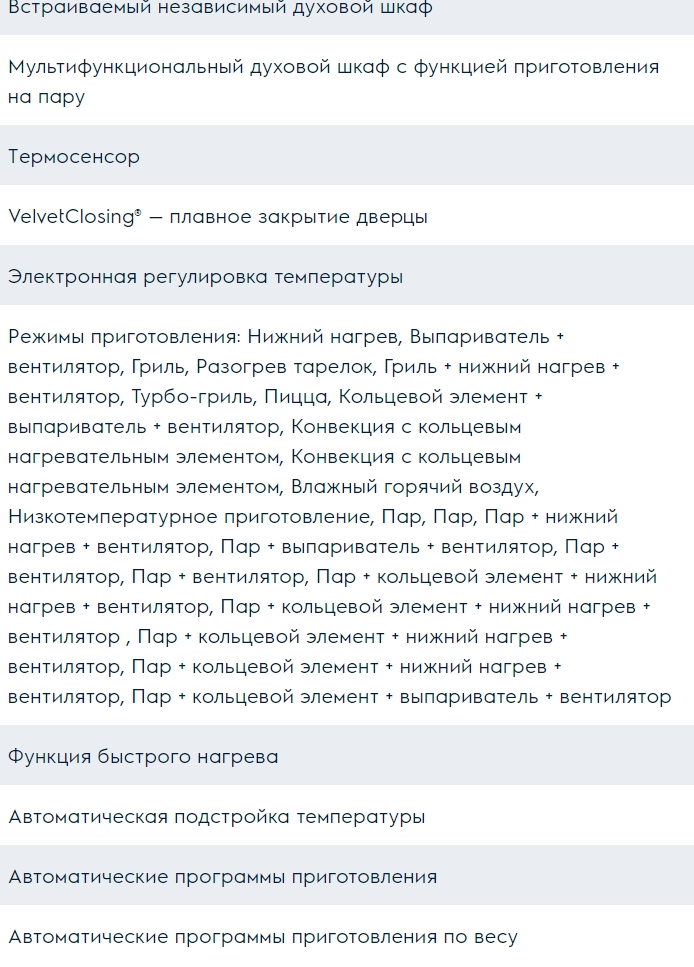Select 'Низкотемпературное приготовление' mode text
Viewport: 694px width, 967px height.
point(189,517)
